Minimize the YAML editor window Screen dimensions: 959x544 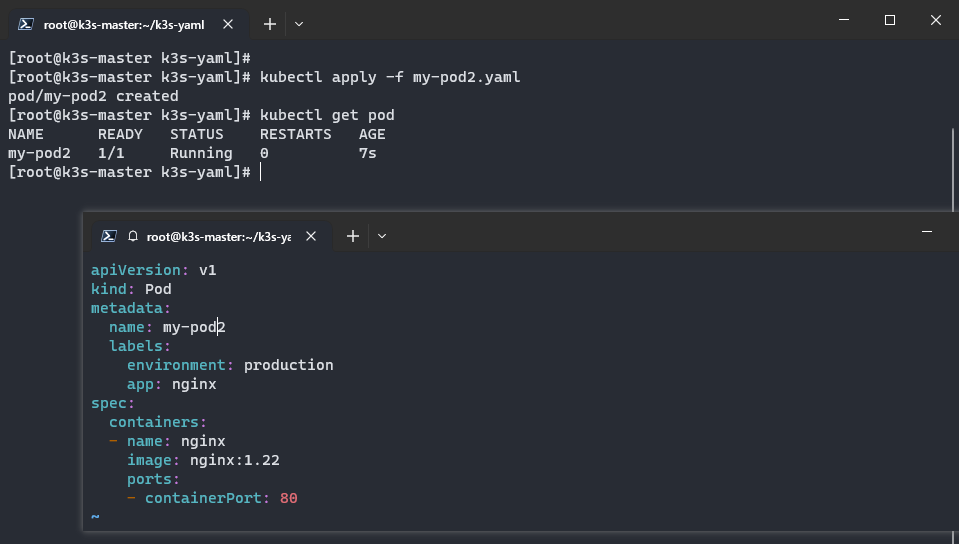[927, 232]
